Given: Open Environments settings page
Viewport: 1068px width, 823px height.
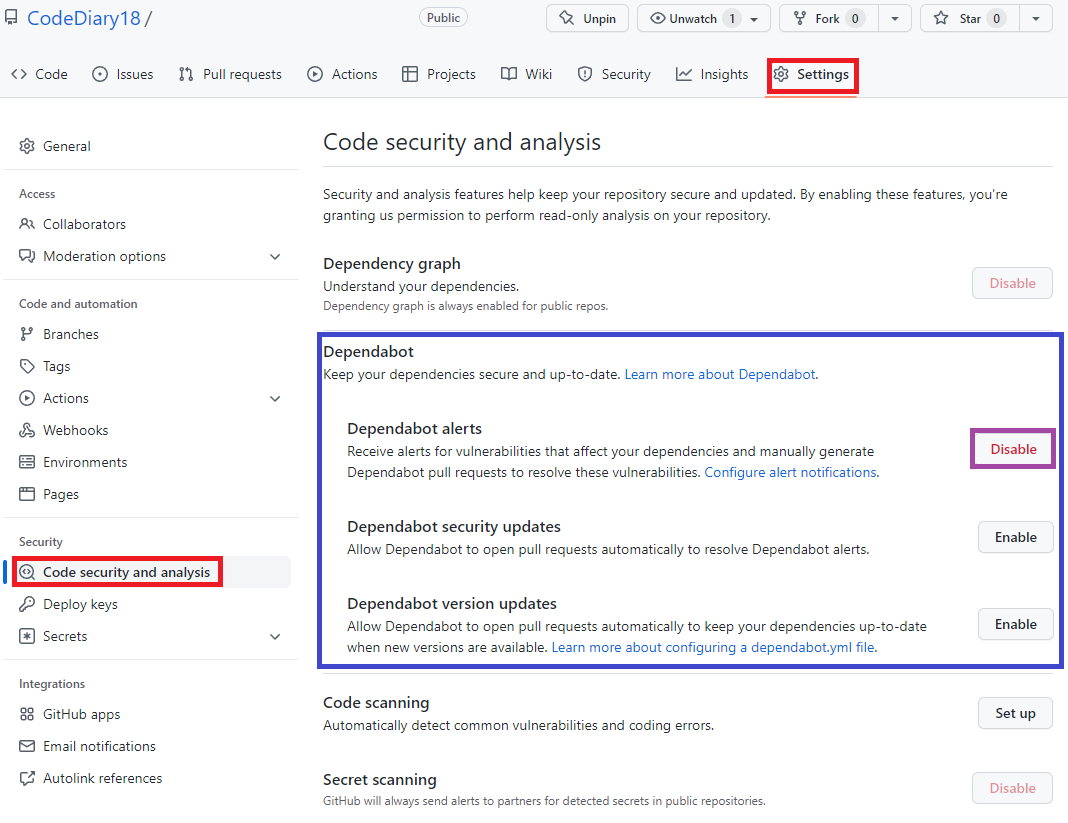Looking at the screenshot, I should [x=84, y=462].
